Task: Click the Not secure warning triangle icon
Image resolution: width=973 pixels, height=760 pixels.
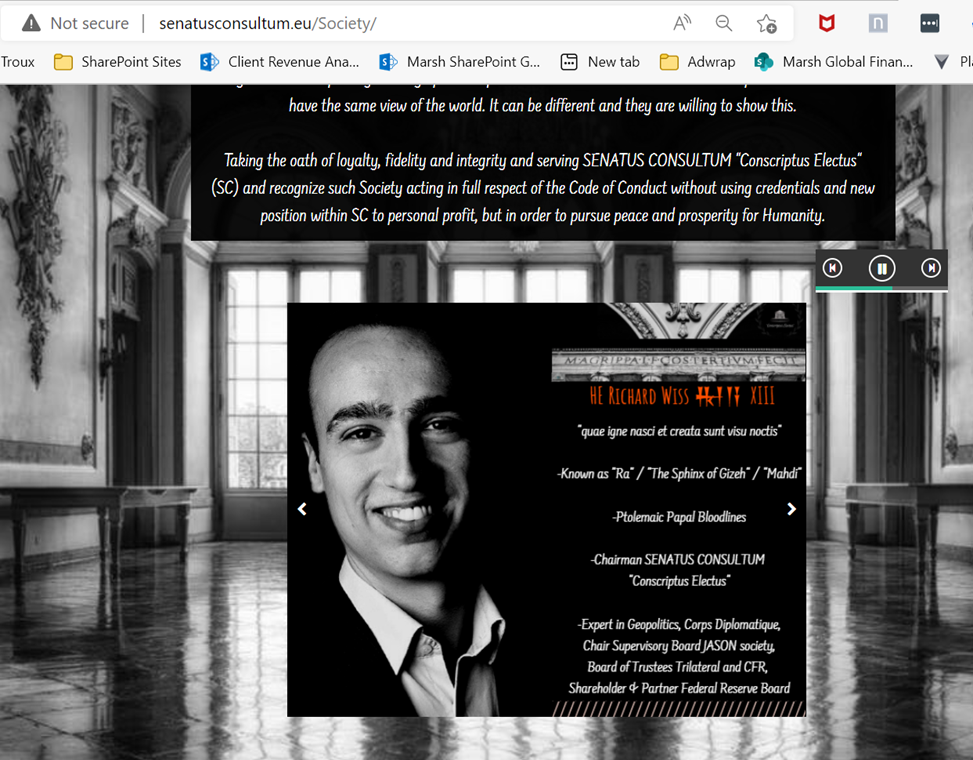Action: point(31,23)
